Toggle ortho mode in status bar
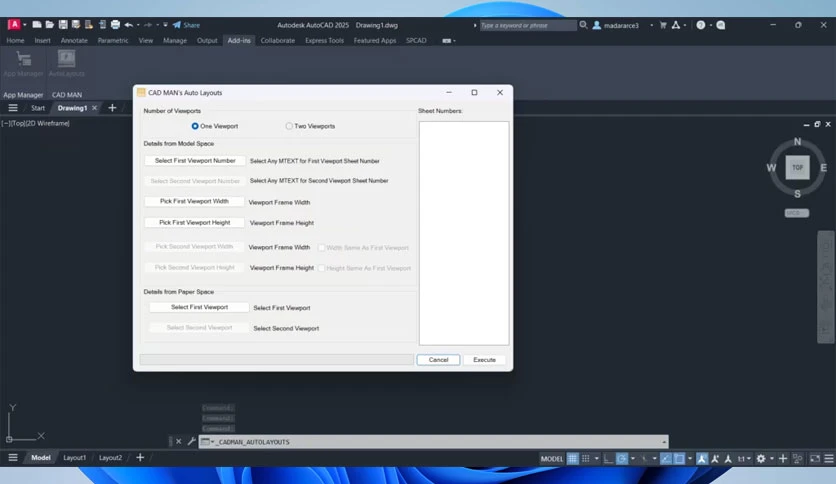 (608, 458)
